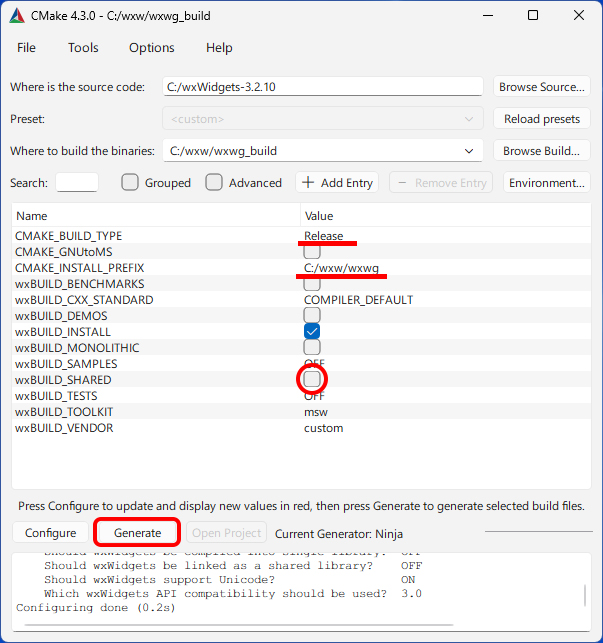The height and width of the screenshot is (643, 603).
Task: Close the CMake window
Action: (579, 16)
